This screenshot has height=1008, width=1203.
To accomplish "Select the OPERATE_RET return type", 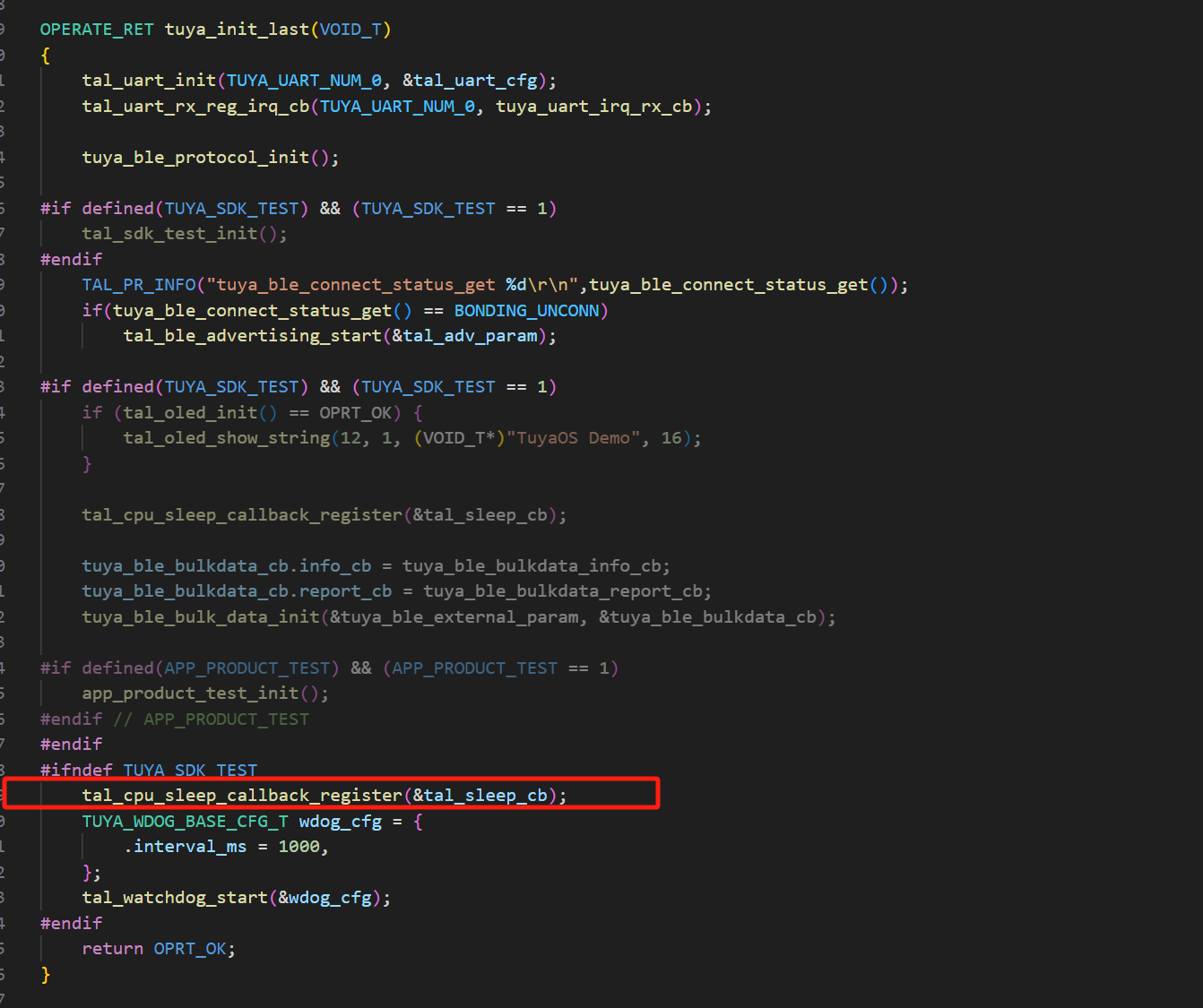I will 97,30.
